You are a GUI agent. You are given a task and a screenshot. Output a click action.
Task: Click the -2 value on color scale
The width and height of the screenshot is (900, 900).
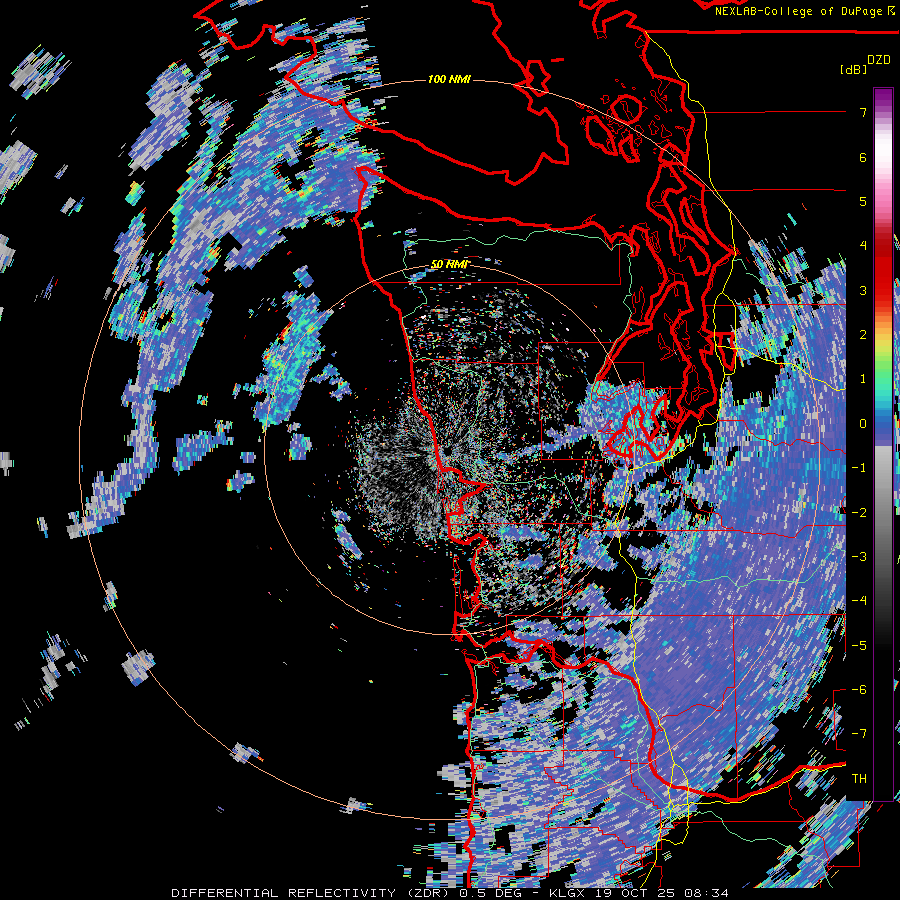click(859, 512)
